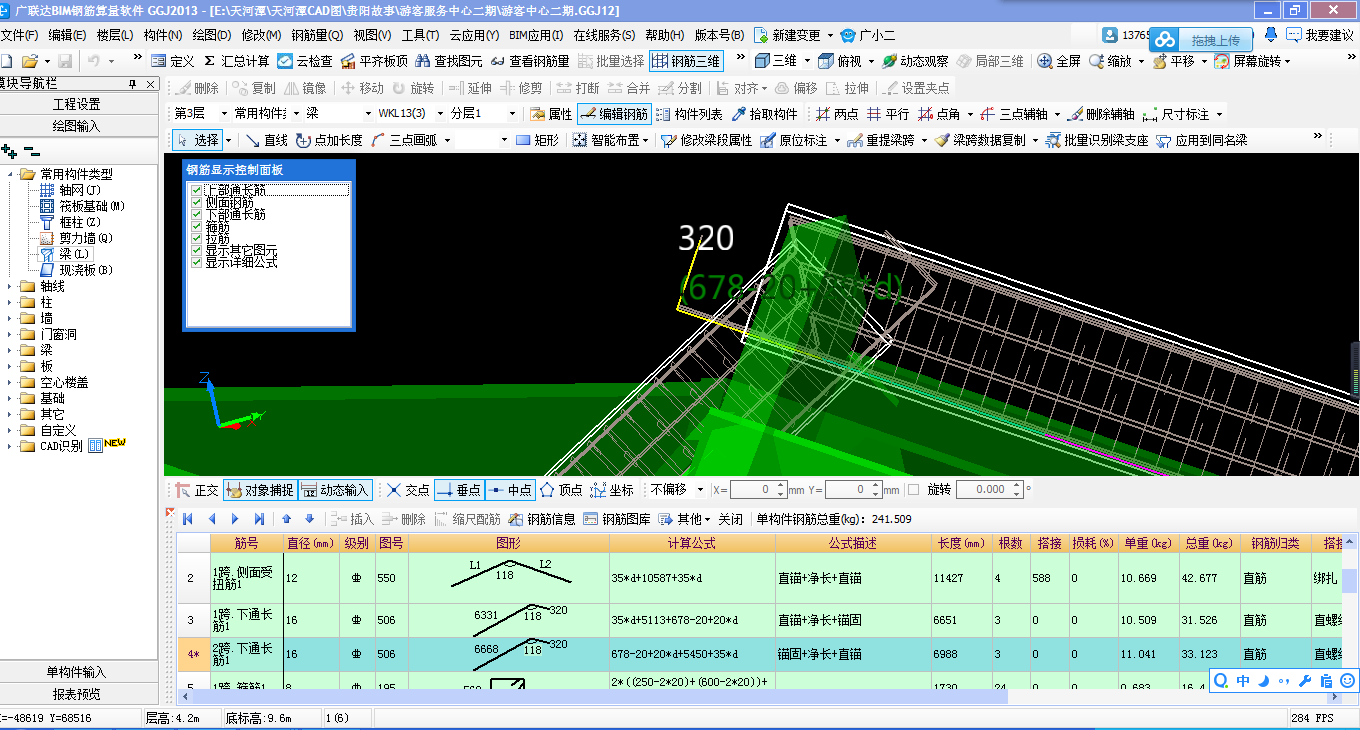Click 绘图输入 navigation button
Image resolution: width=1360 pixels, height=730 pixels.
coord(77,126)
